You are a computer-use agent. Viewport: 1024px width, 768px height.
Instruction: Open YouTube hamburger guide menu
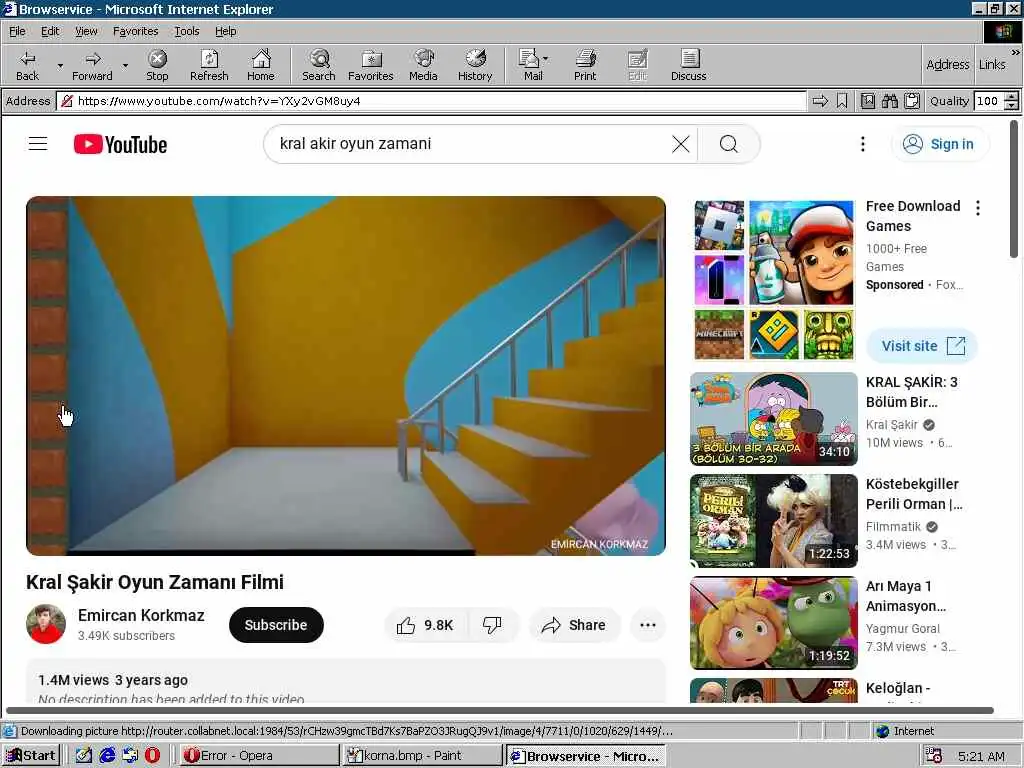point(38,144)
